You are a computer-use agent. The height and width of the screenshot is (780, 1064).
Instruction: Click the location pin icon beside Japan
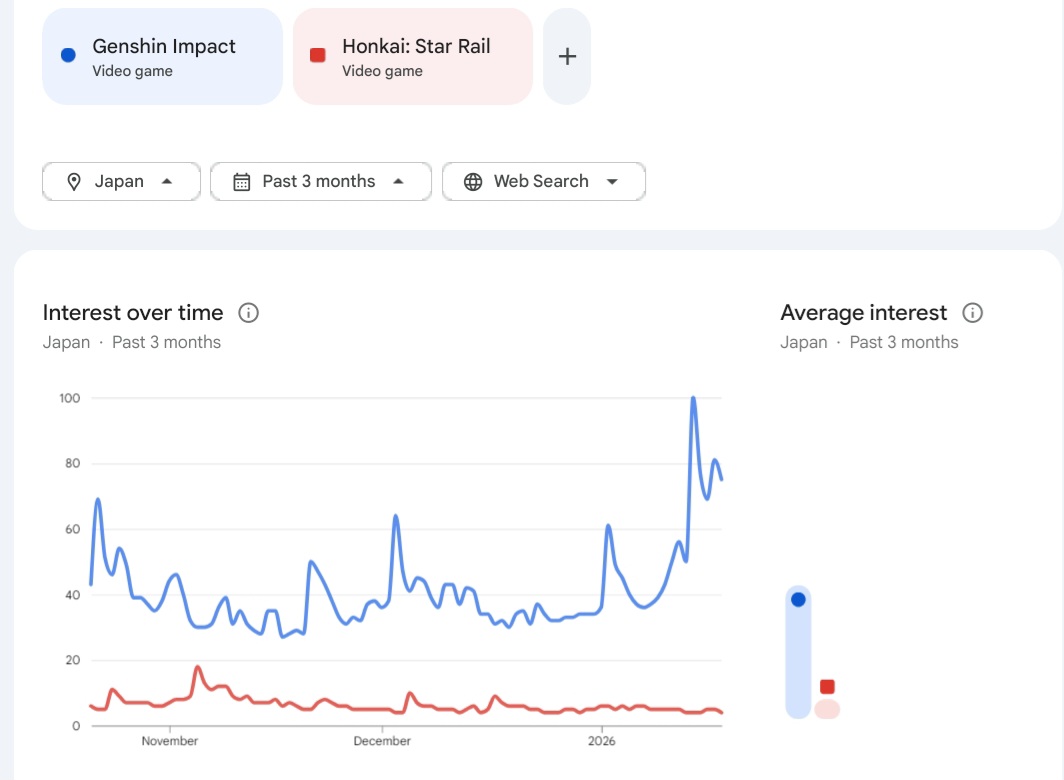[73, 182]
